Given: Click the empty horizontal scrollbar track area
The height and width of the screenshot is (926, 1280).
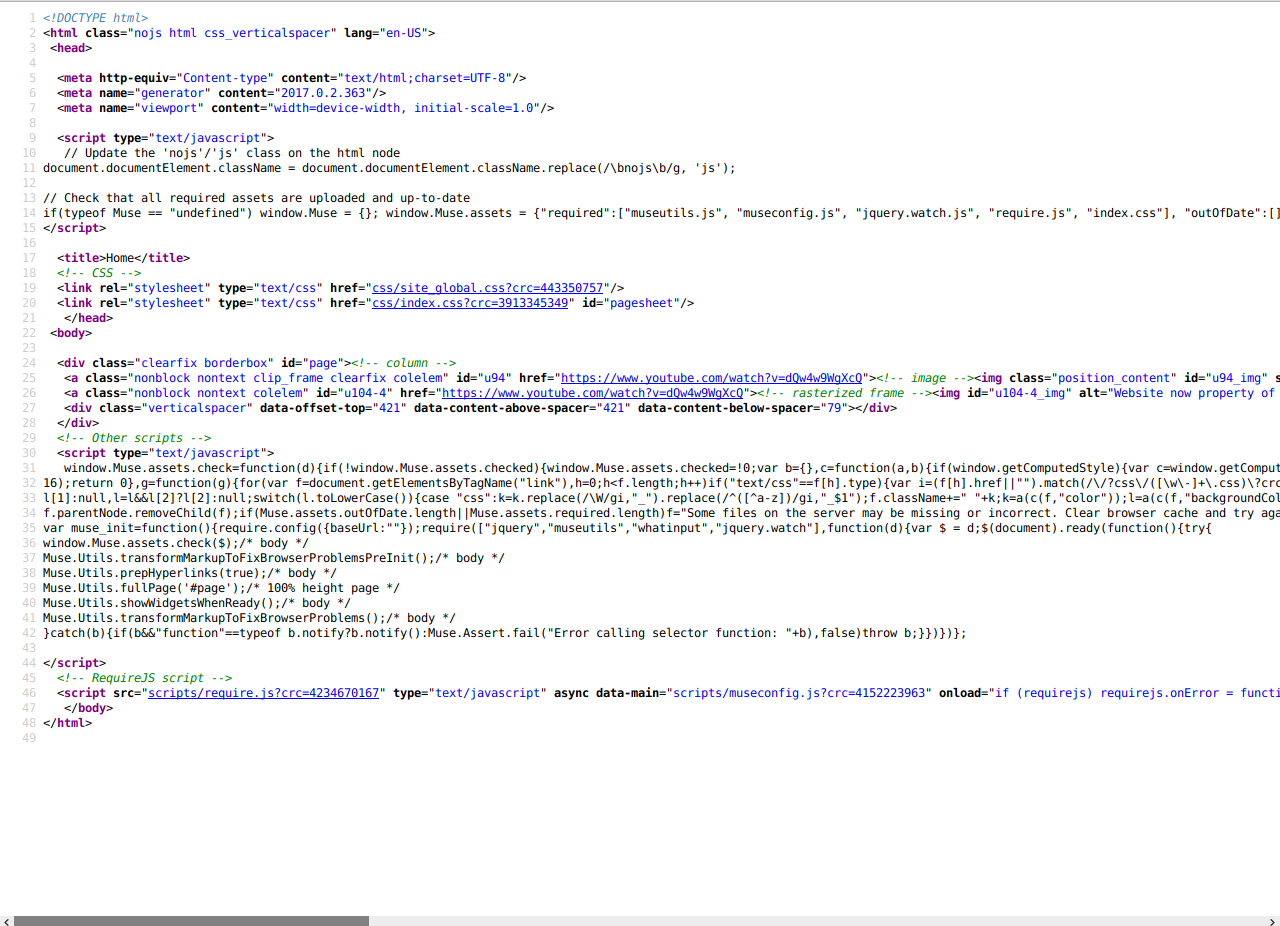Looking at the screenshot, I should [800, 920].
